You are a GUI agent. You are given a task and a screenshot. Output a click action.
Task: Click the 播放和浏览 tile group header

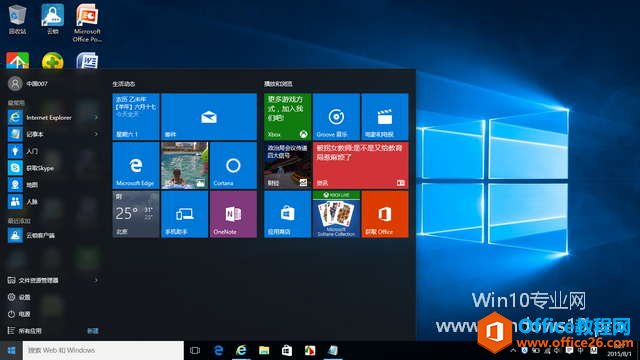click(278, 84)
